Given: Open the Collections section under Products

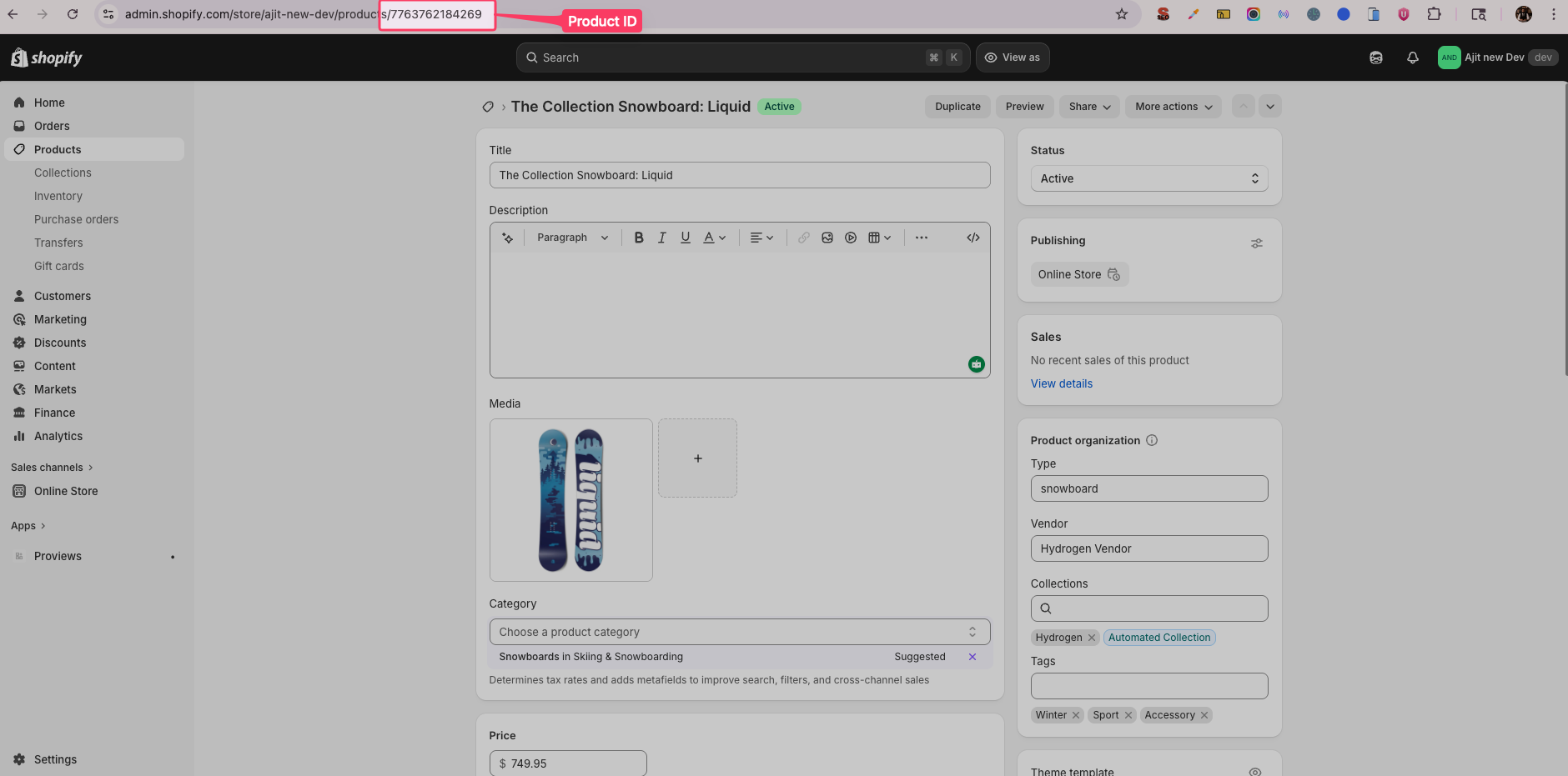Looking at the screenshot, I should pos(63,172).
